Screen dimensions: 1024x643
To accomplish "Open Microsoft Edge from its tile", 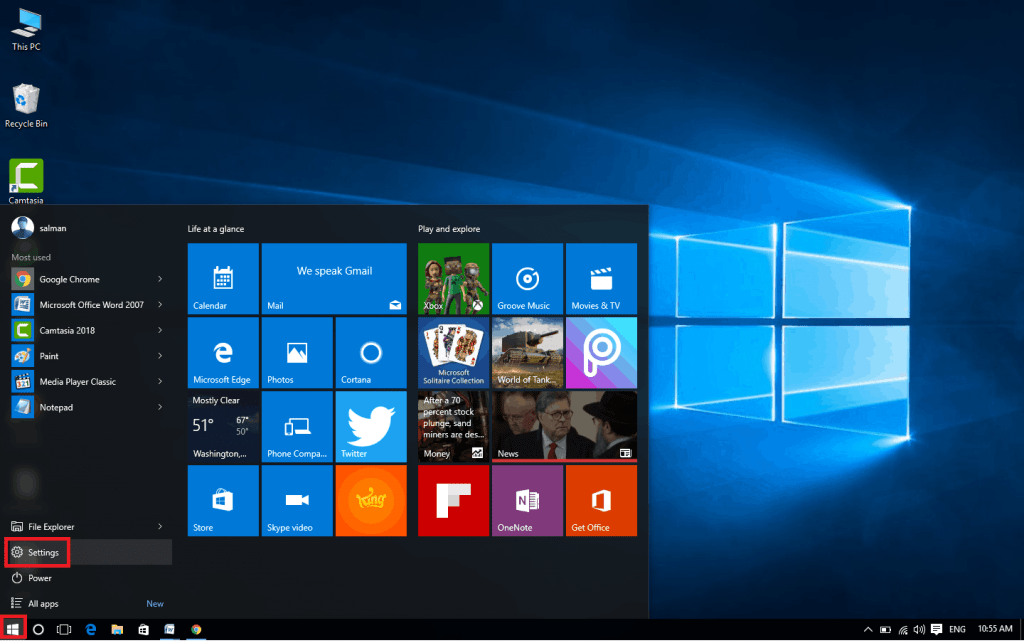I will click(x=222, y=352).
